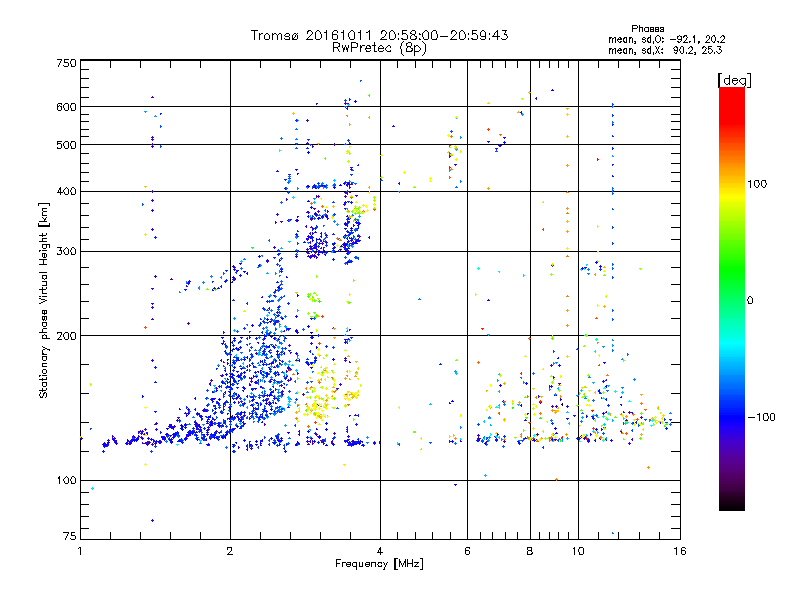800x600 pixels.
Task: Click the y-axis tick label '750'
Action: click(x=66, y=63)
